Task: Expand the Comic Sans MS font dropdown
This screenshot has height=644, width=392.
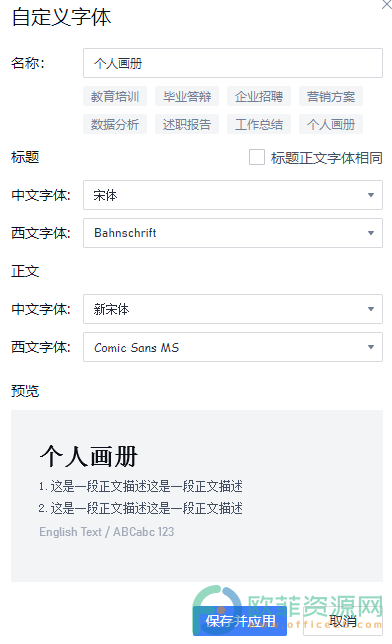Action: tap(233, 347)
